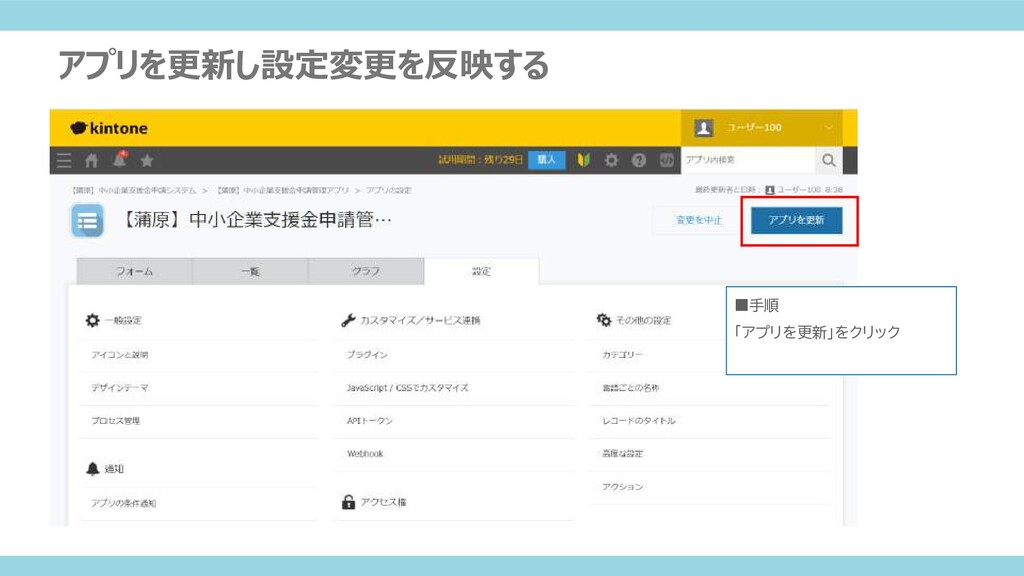The width and height of the screenshot is (1024, 576).
Task: Go to the home portal icon
Action: (91, 160)
